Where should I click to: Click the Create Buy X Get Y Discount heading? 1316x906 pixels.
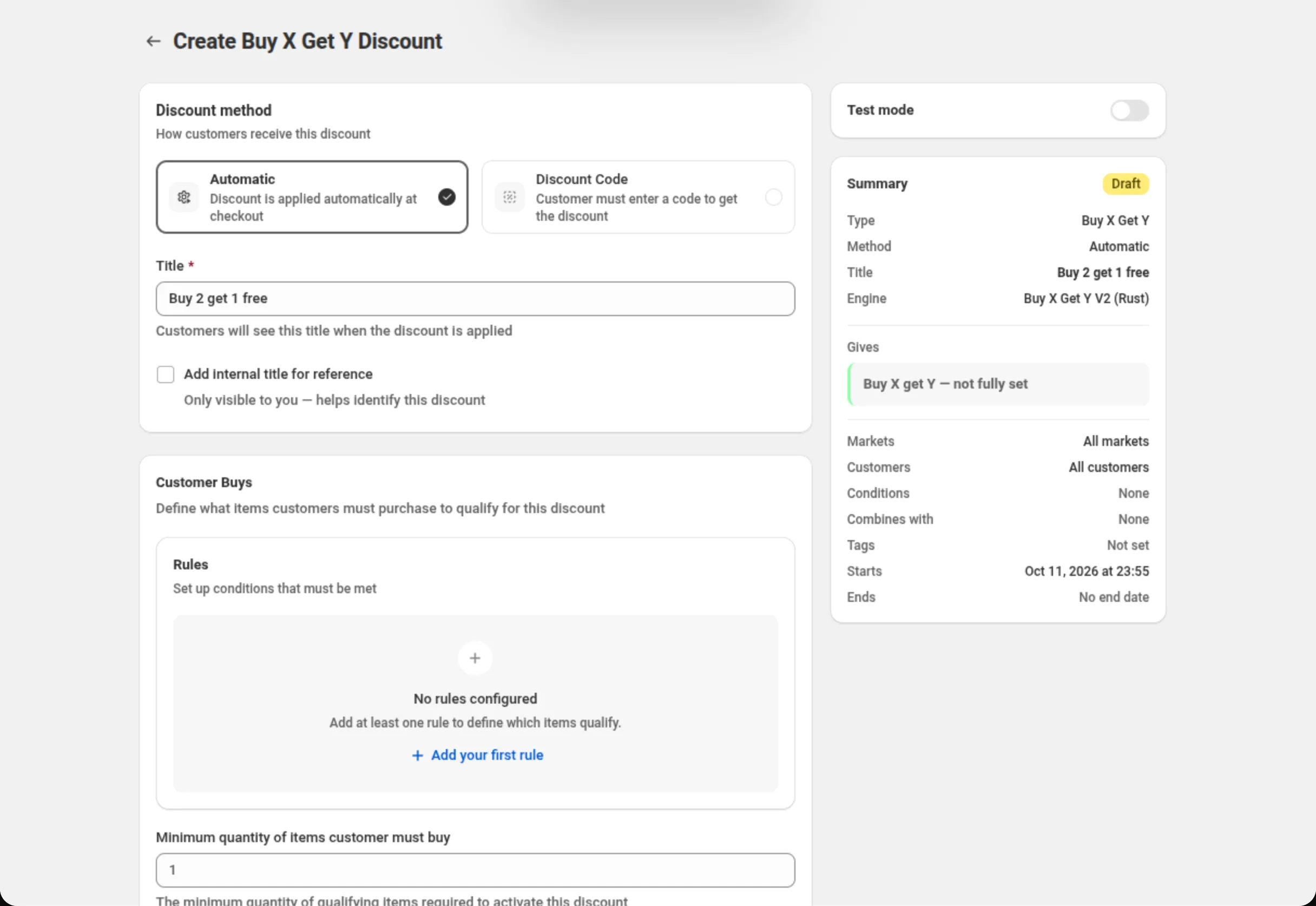point(307,42)
